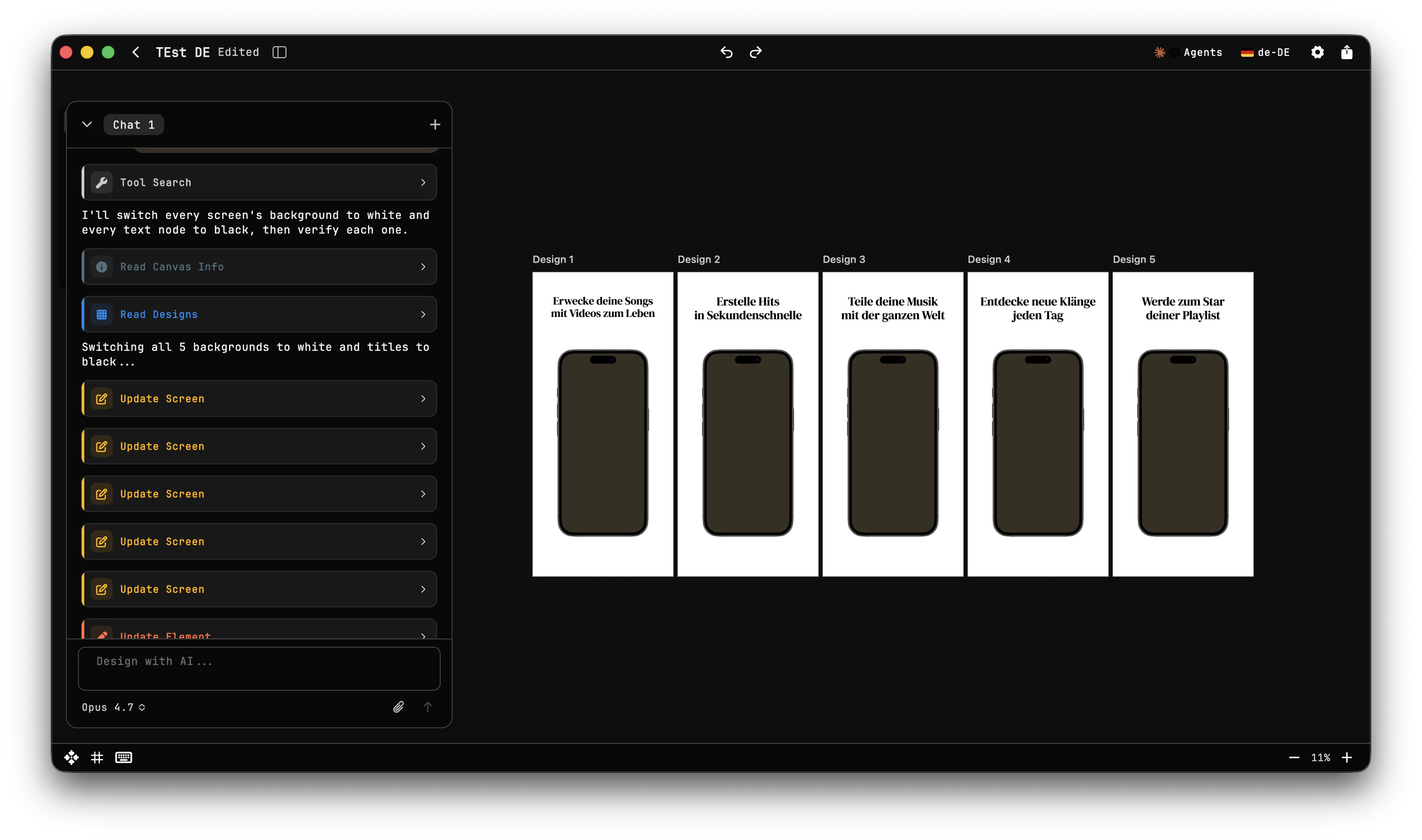Image resolution: width=1422 pixels, height=840 pixels.
Task: Go back using the left chevron
Action: pyautogui.click(x=136, y=52)
